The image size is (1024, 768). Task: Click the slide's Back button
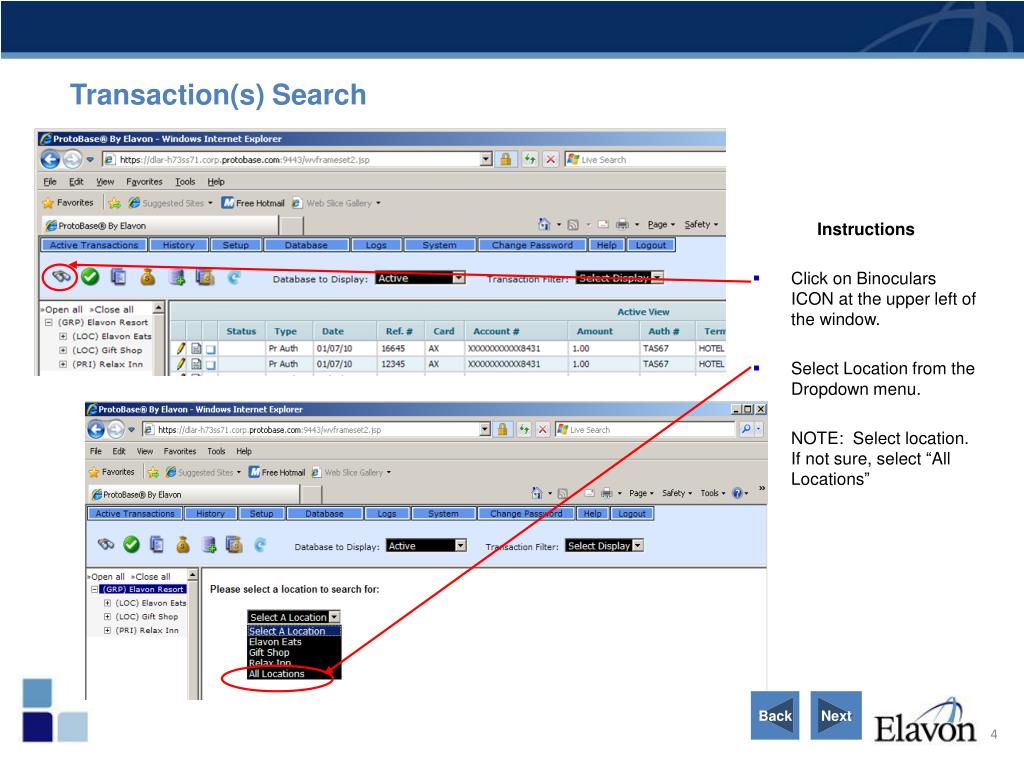click(x=775, y=715)
